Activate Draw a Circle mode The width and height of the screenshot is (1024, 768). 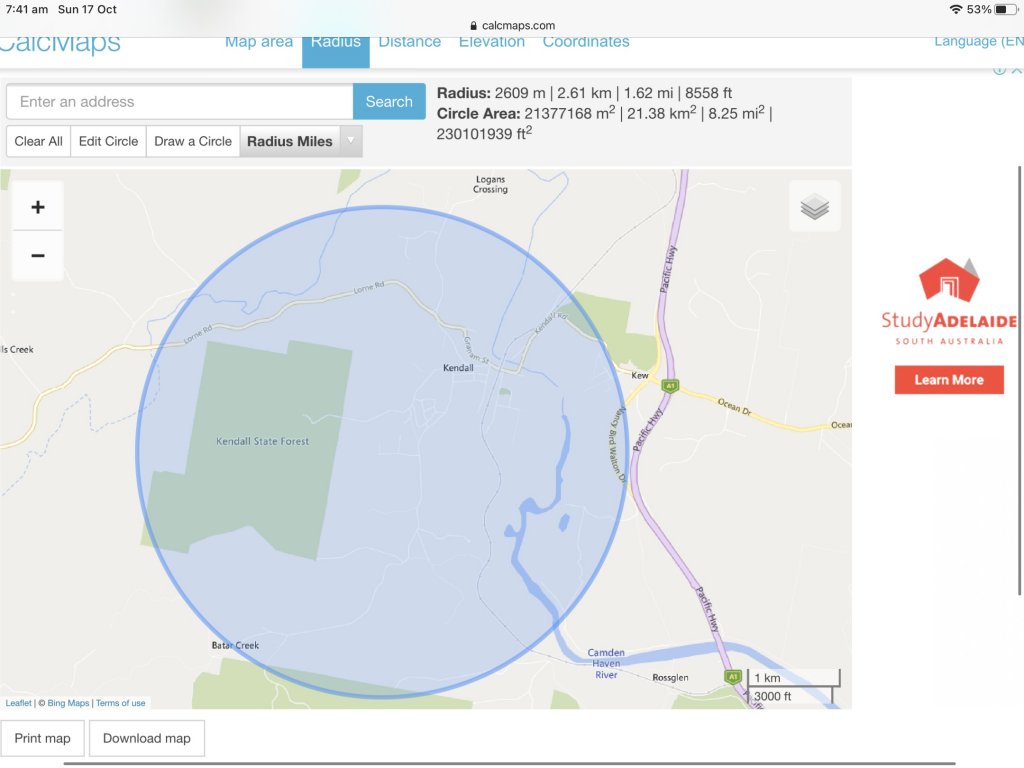tap(193, 141)
